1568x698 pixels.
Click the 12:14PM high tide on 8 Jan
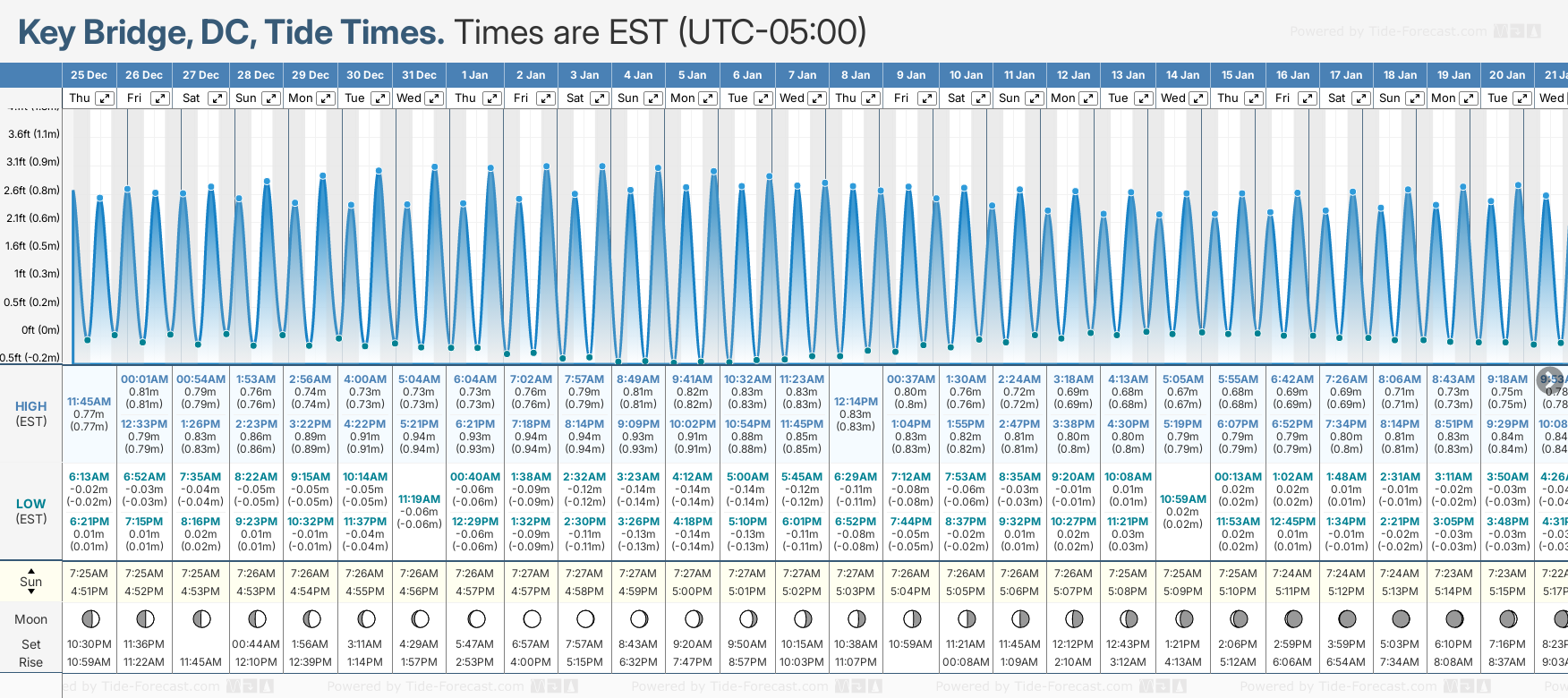(x=856, y=402)
